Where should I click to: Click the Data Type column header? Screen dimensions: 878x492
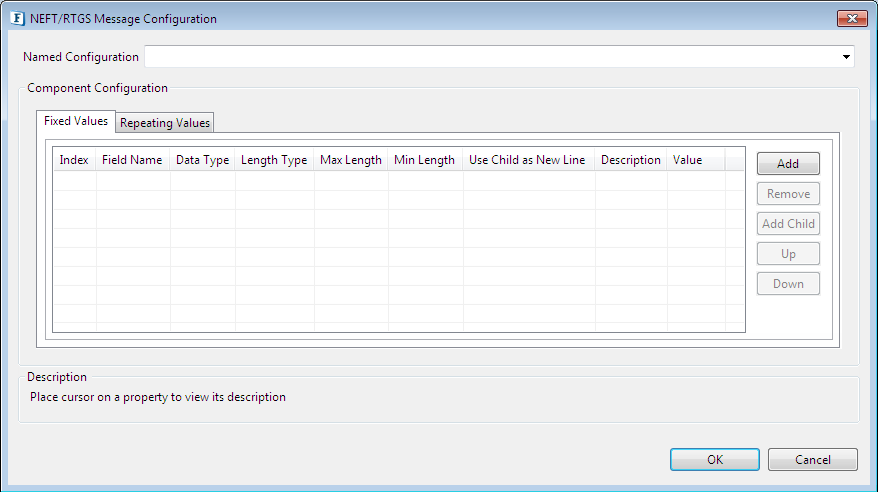[203, 160]
